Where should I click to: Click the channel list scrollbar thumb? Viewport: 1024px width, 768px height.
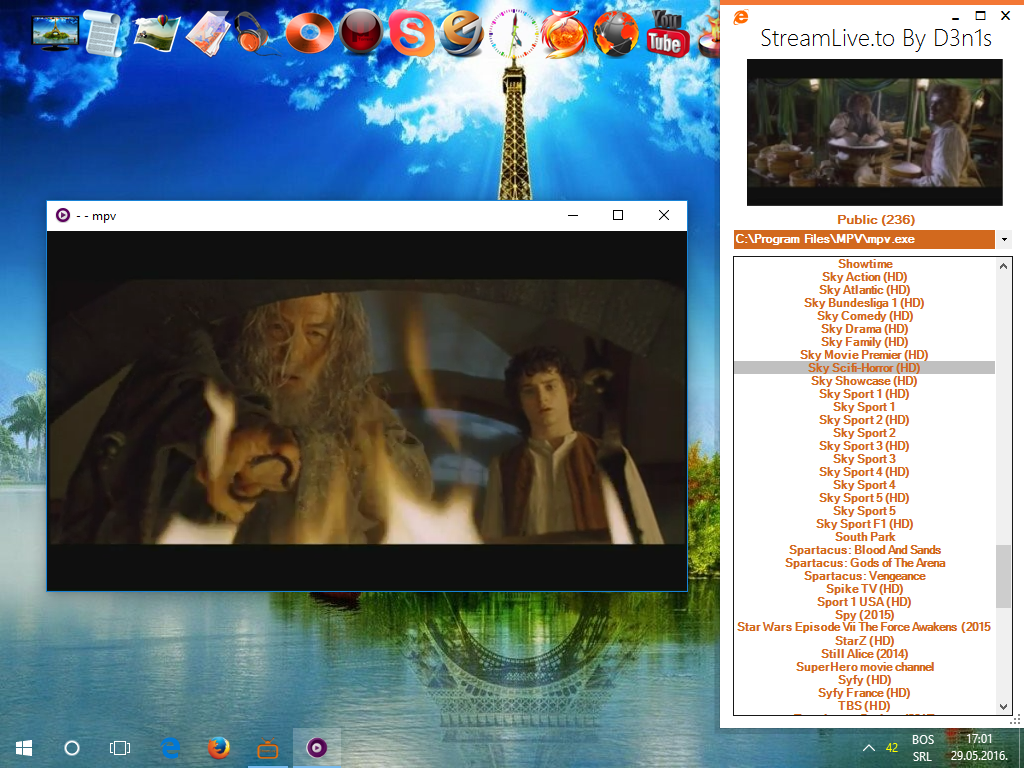[x=1003, y=577]
